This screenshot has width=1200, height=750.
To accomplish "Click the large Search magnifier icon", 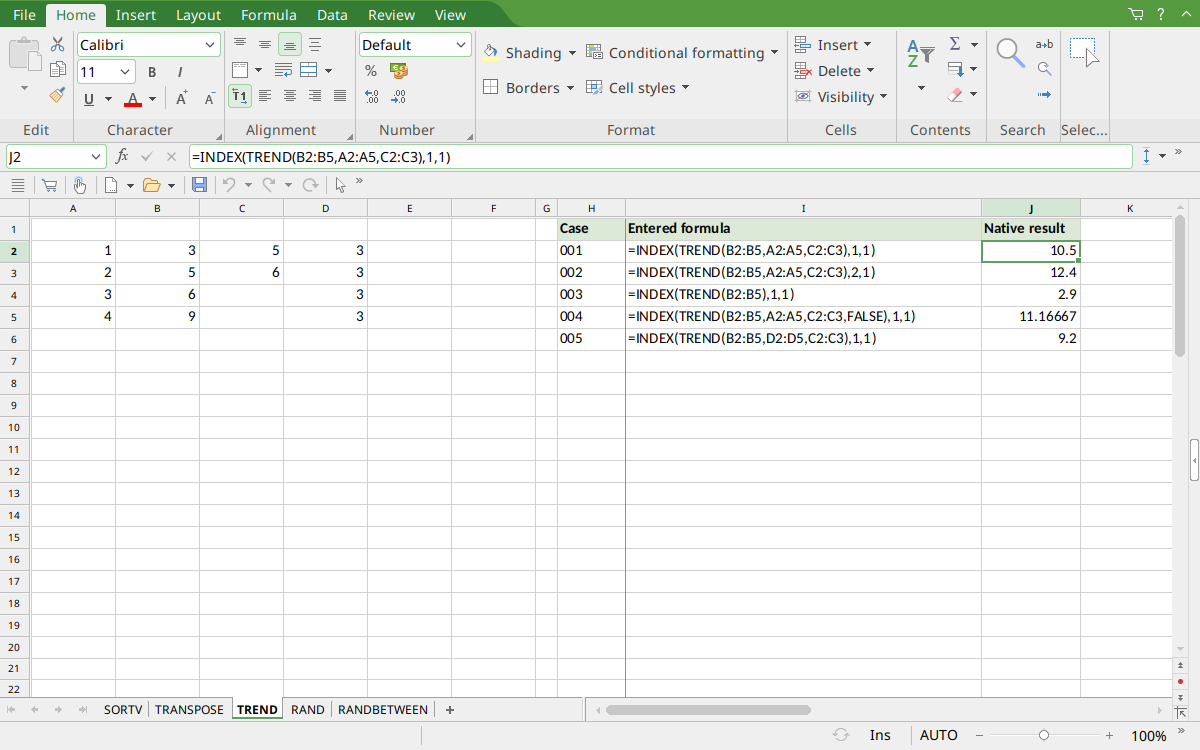I will pos(1011,53).
